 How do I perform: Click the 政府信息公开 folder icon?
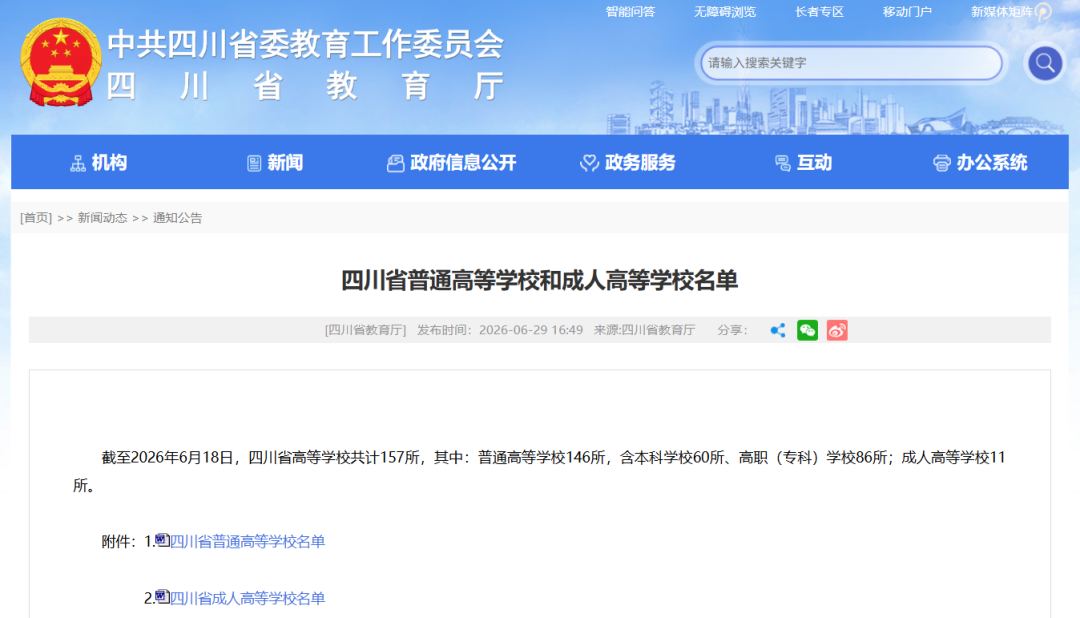[395, 163]
